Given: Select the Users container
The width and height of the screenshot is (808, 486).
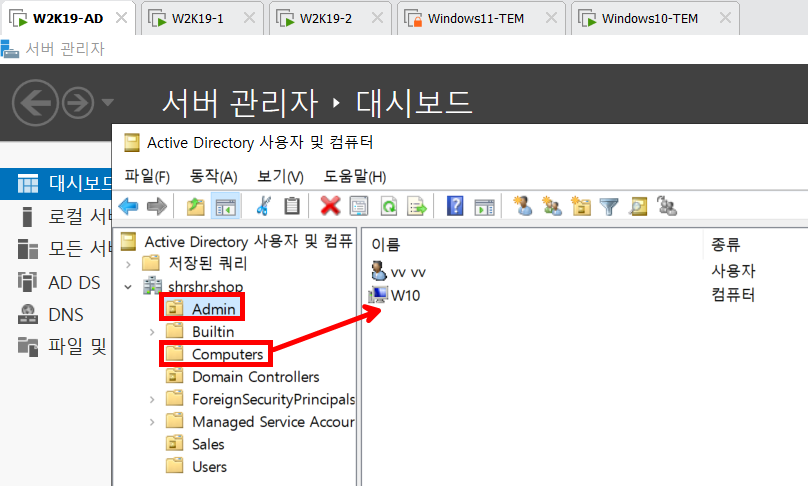Looking at the screenshot, I should point(209,467).
